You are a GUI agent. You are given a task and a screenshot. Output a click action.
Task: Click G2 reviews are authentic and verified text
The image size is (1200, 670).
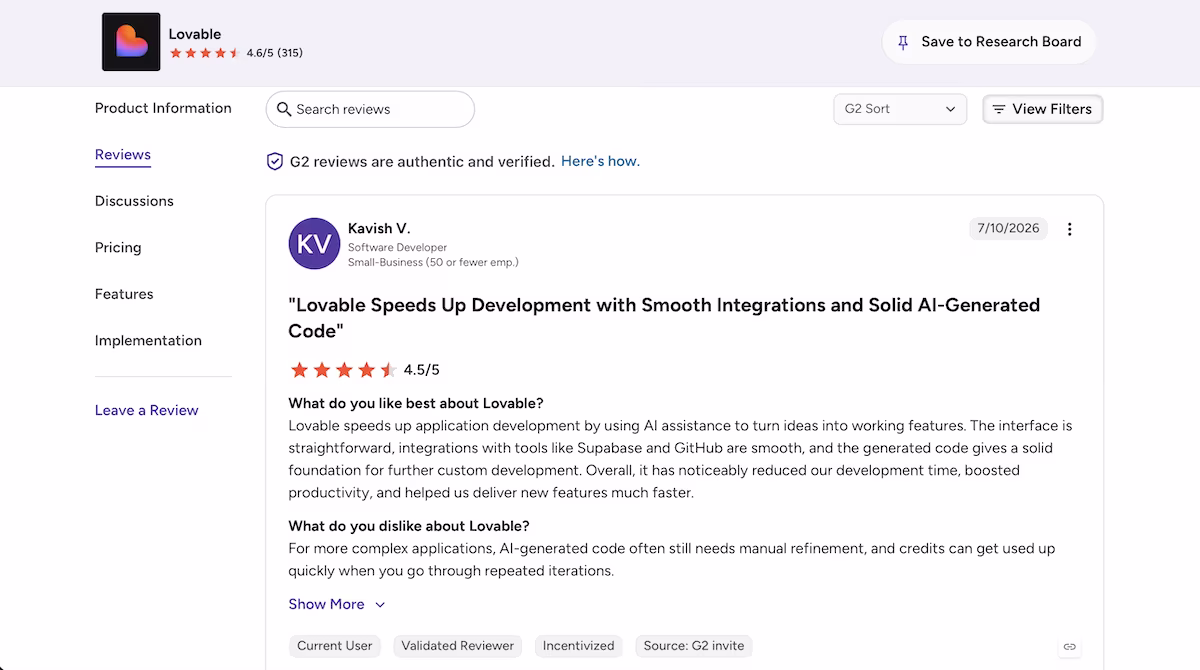(422, 161)
